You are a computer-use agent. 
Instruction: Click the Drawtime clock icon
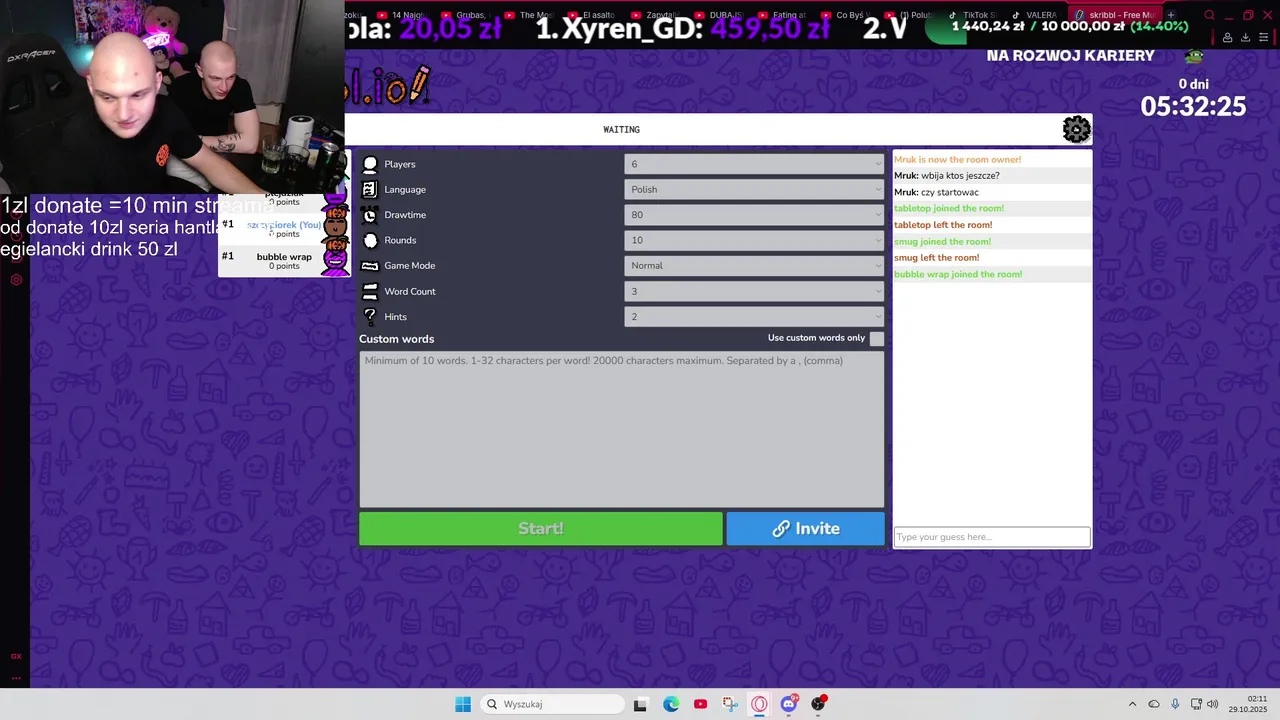click(x=370, y=215)
